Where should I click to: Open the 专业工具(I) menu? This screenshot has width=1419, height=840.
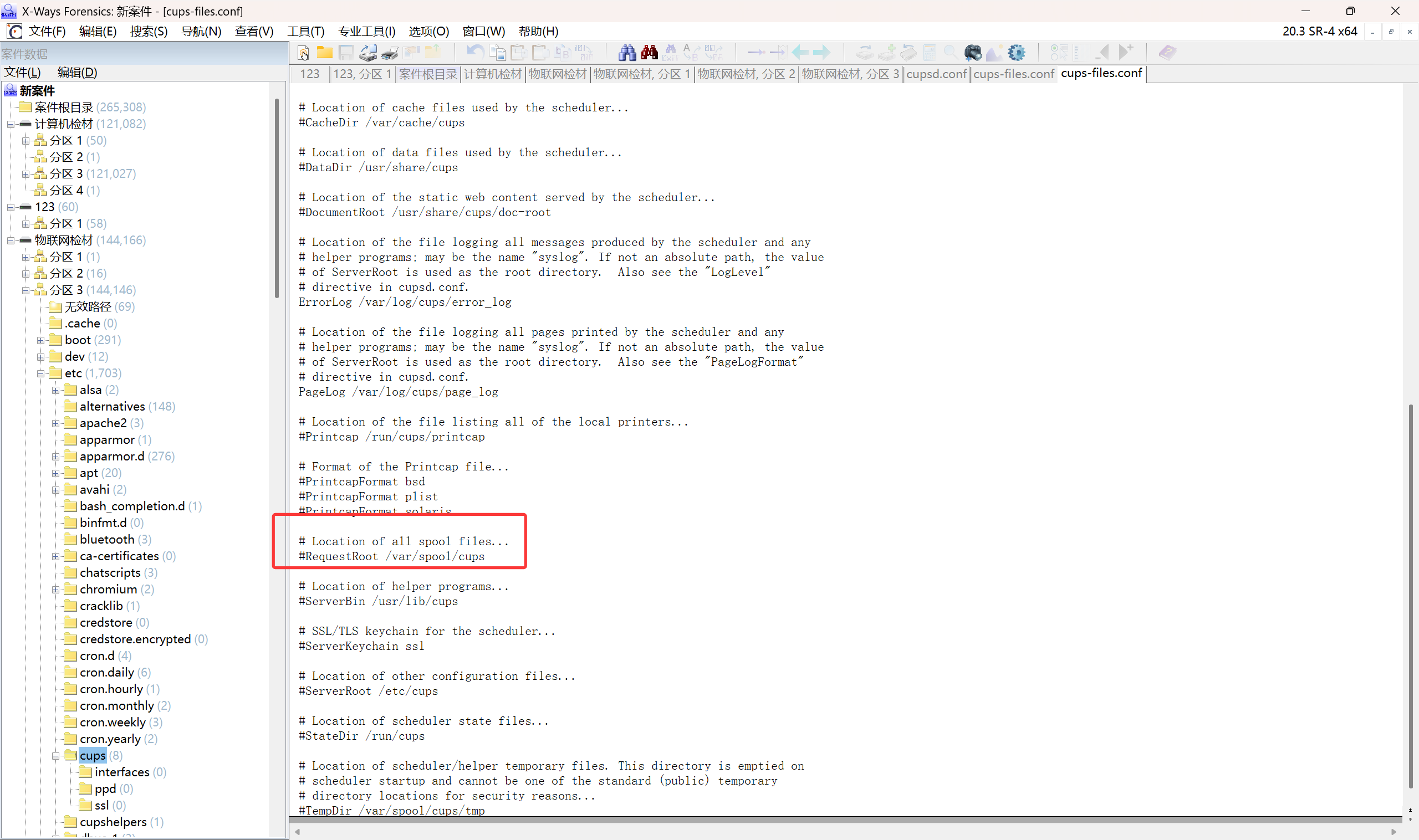tap(366, 31)
